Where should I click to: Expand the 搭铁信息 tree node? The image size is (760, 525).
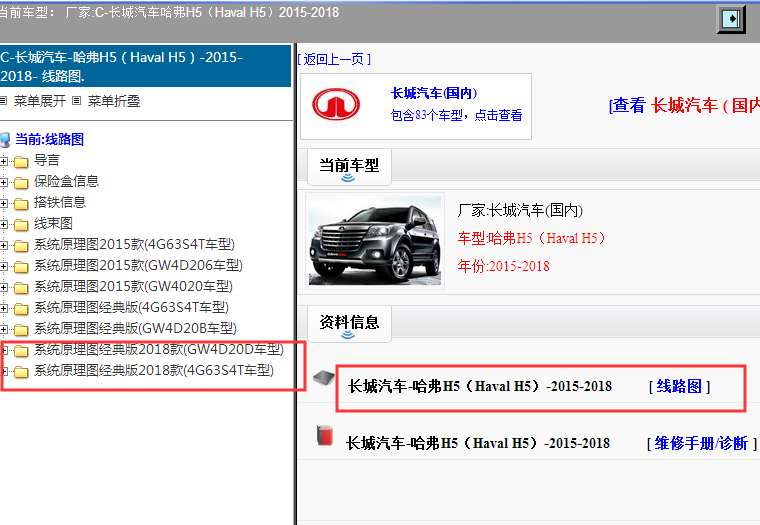tap(4, 204)
